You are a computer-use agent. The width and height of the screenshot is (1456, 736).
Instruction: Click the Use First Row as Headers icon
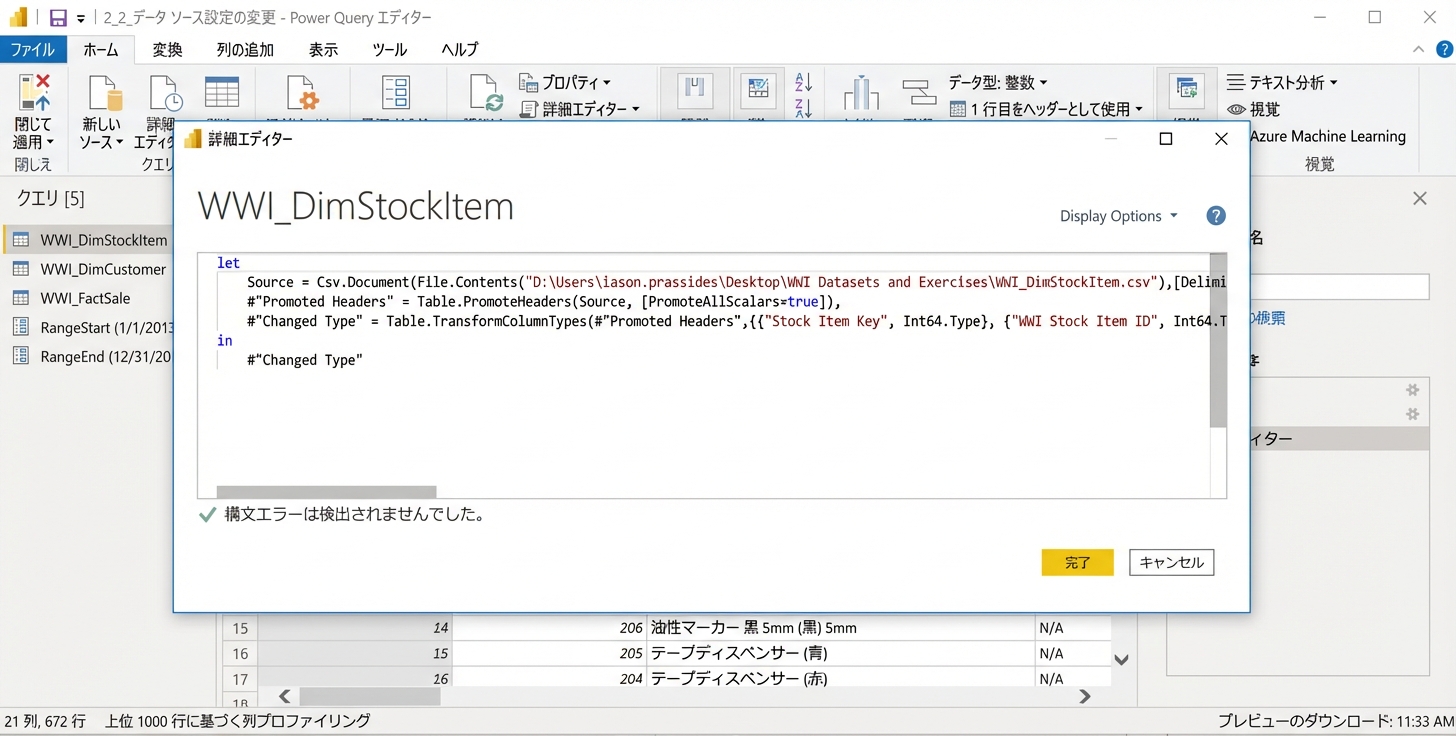957,109
